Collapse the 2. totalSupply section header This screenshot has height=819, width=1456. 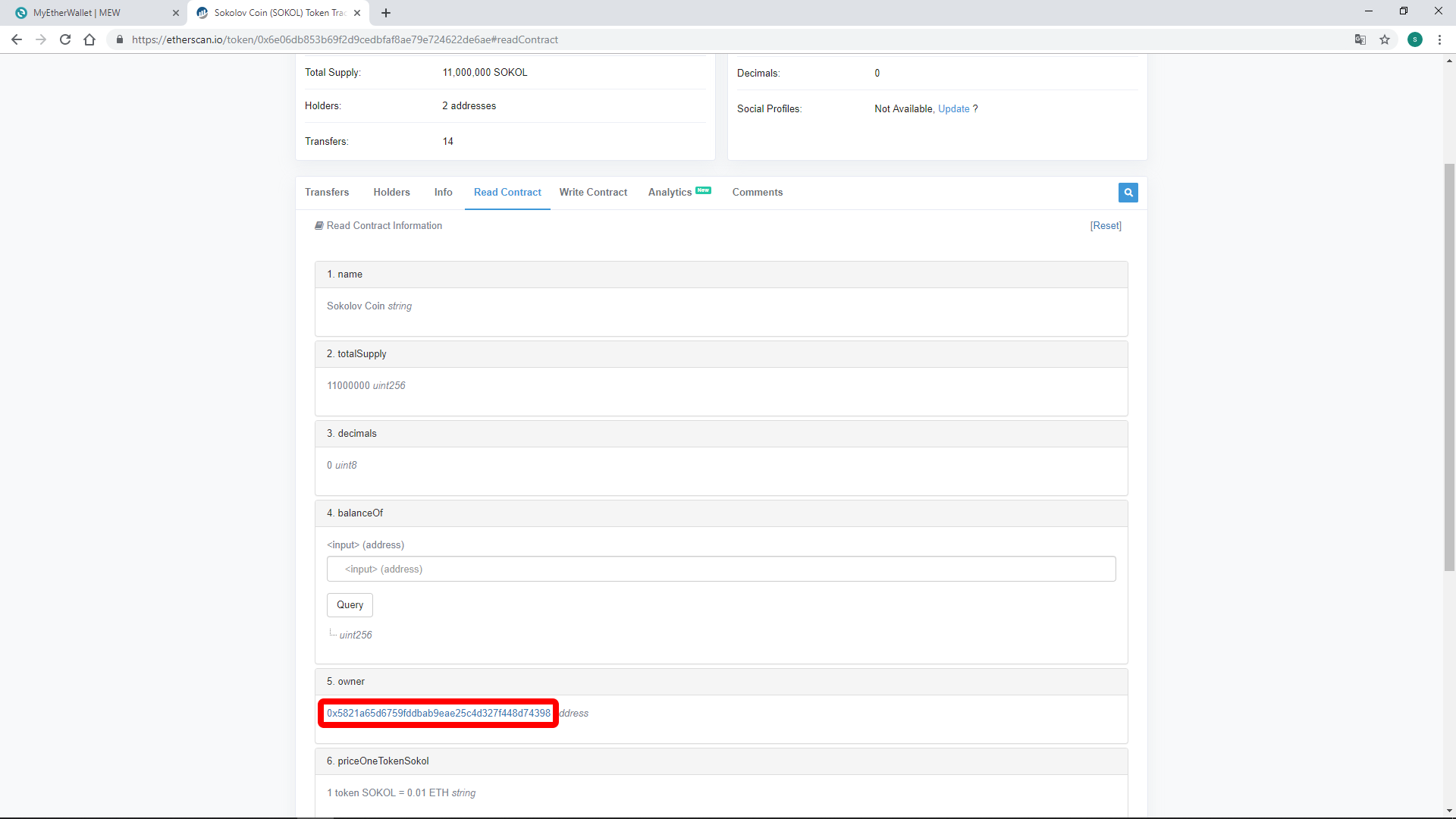tap(721, 354)
